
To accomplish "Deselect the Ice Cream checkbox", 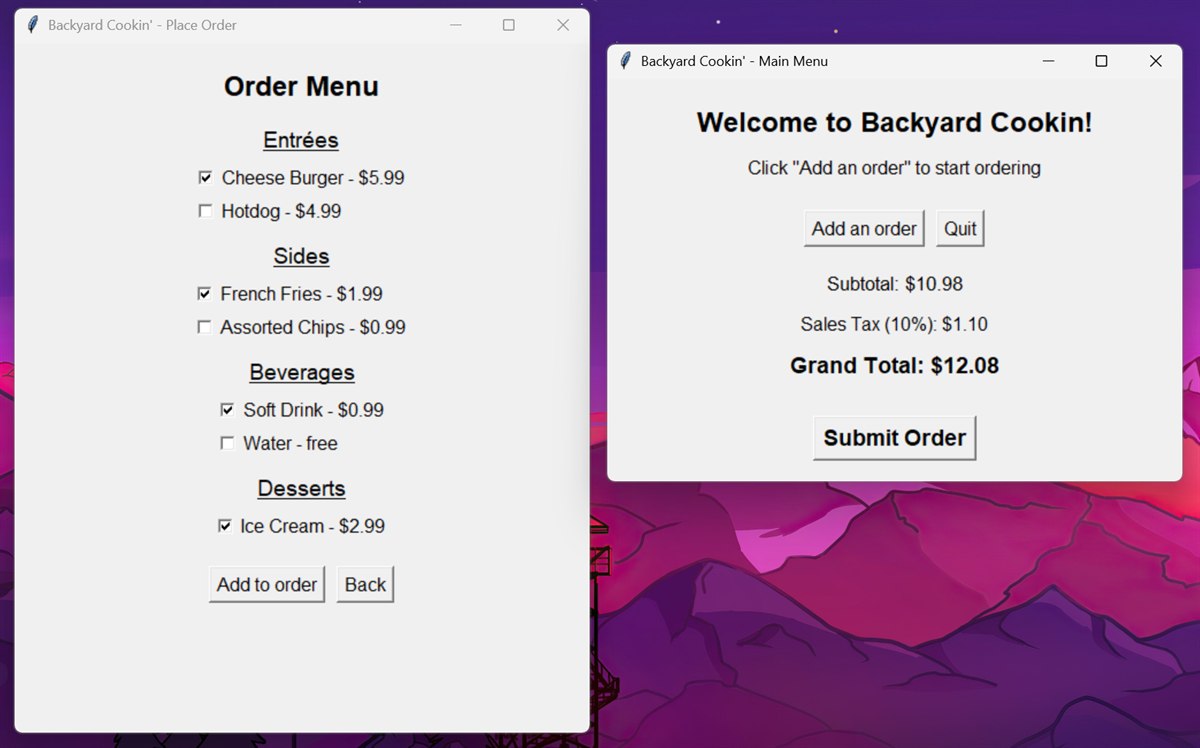I will [x=225, y=526].
